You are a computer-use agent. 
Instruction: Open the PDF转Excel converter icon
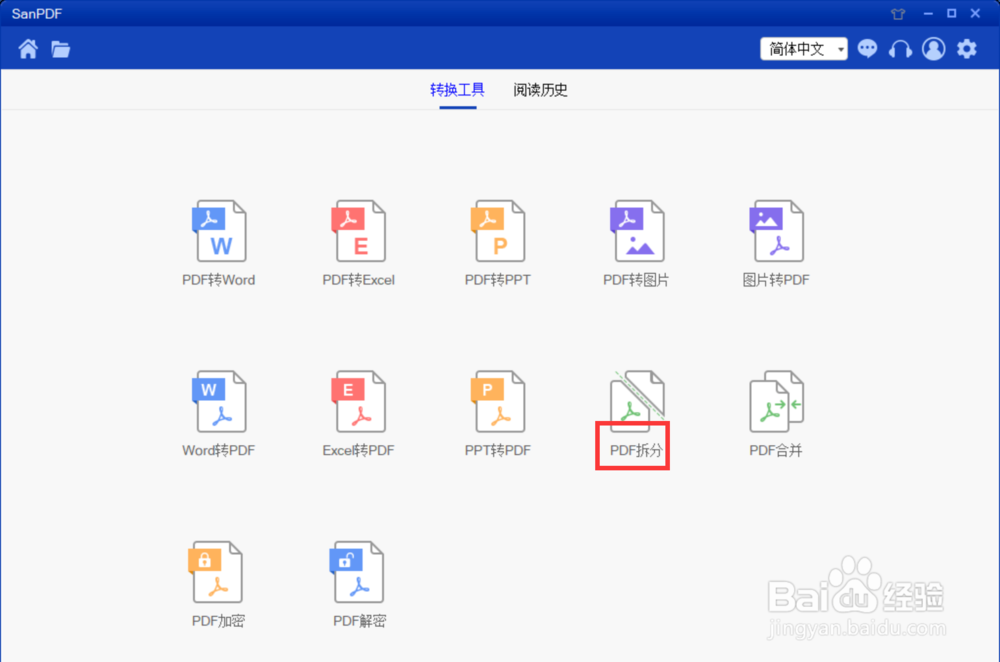tap(358, 231)
